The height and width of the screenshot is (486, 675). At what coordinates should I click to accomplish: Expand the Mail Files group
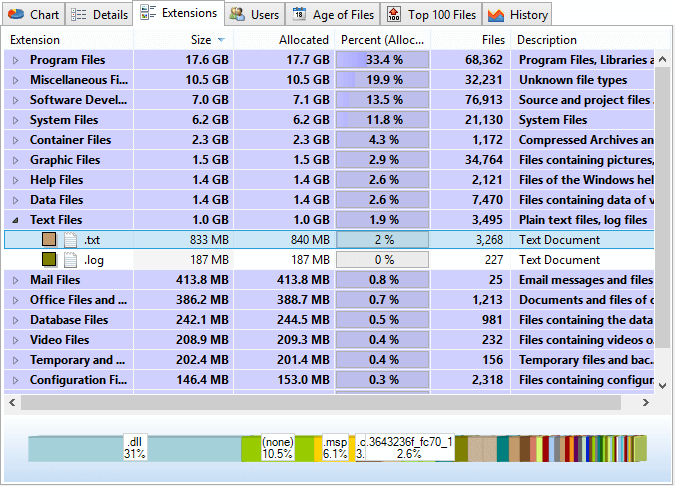point(15,280)
